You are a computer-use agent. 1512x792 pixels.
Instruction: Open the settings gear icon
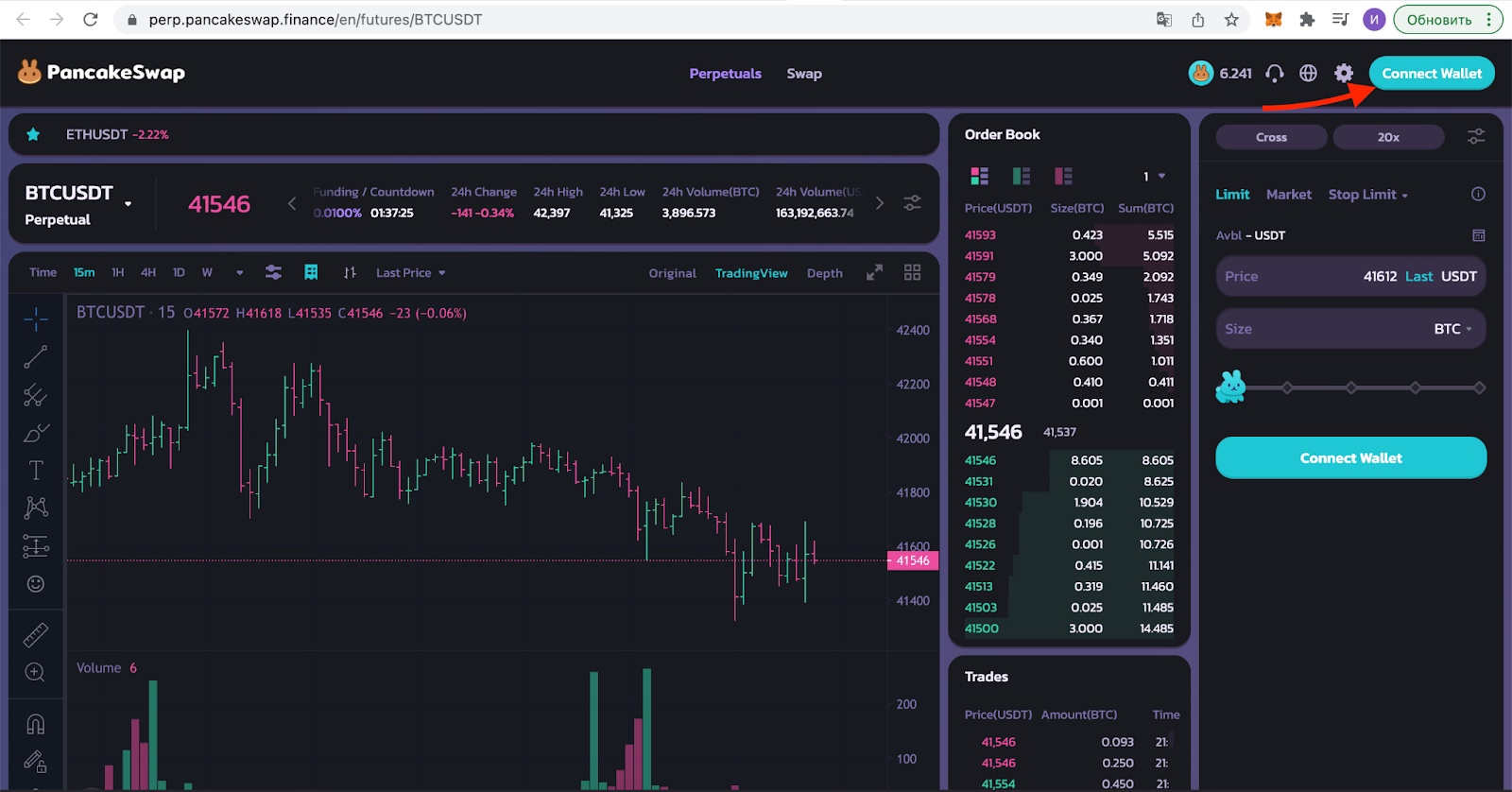(x=1344, y=73)
